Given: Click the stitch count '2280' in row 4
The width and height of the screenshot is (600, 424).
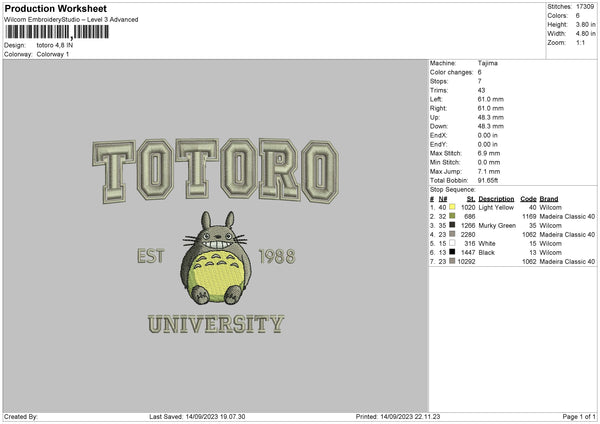Looking at the screenshot, I should [x=468, y=234].
